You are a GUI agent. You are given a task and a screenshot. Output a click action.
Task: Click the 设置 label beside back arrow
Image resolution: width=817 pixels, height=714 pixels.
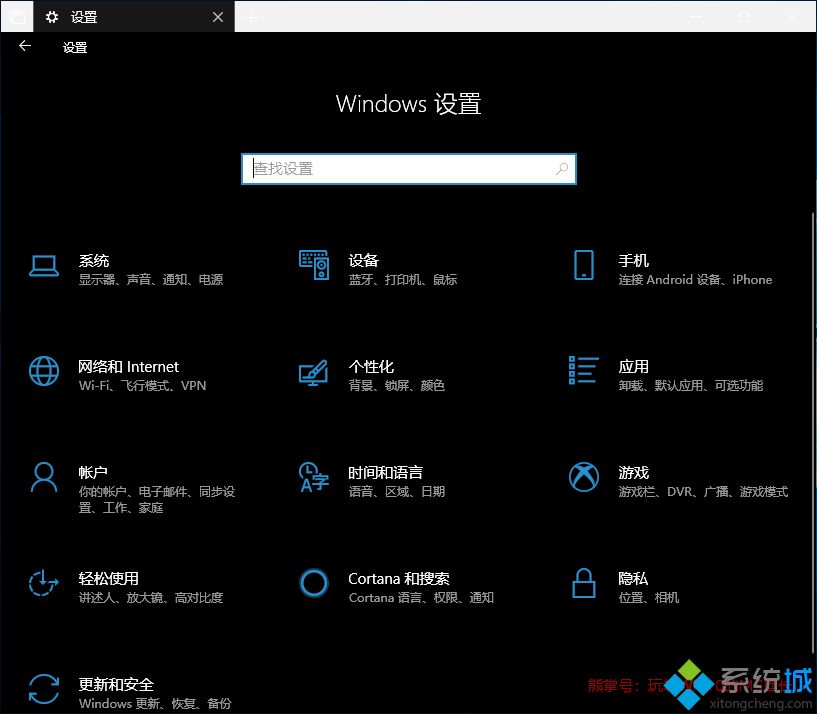tap(75, 47)
